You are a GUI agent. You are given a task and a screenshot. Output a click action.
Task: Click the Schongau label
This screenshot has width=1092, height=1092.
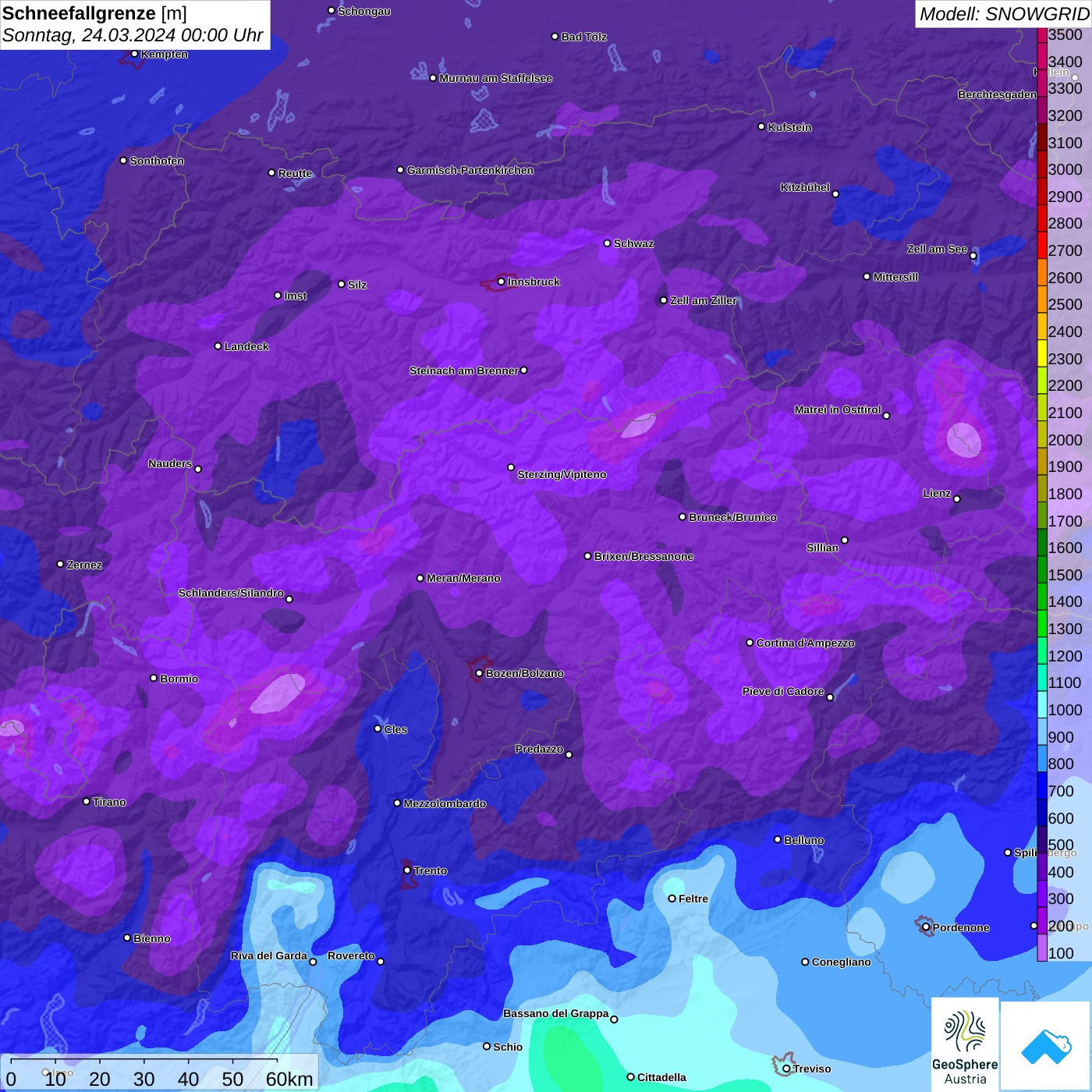tap(364, 11)
